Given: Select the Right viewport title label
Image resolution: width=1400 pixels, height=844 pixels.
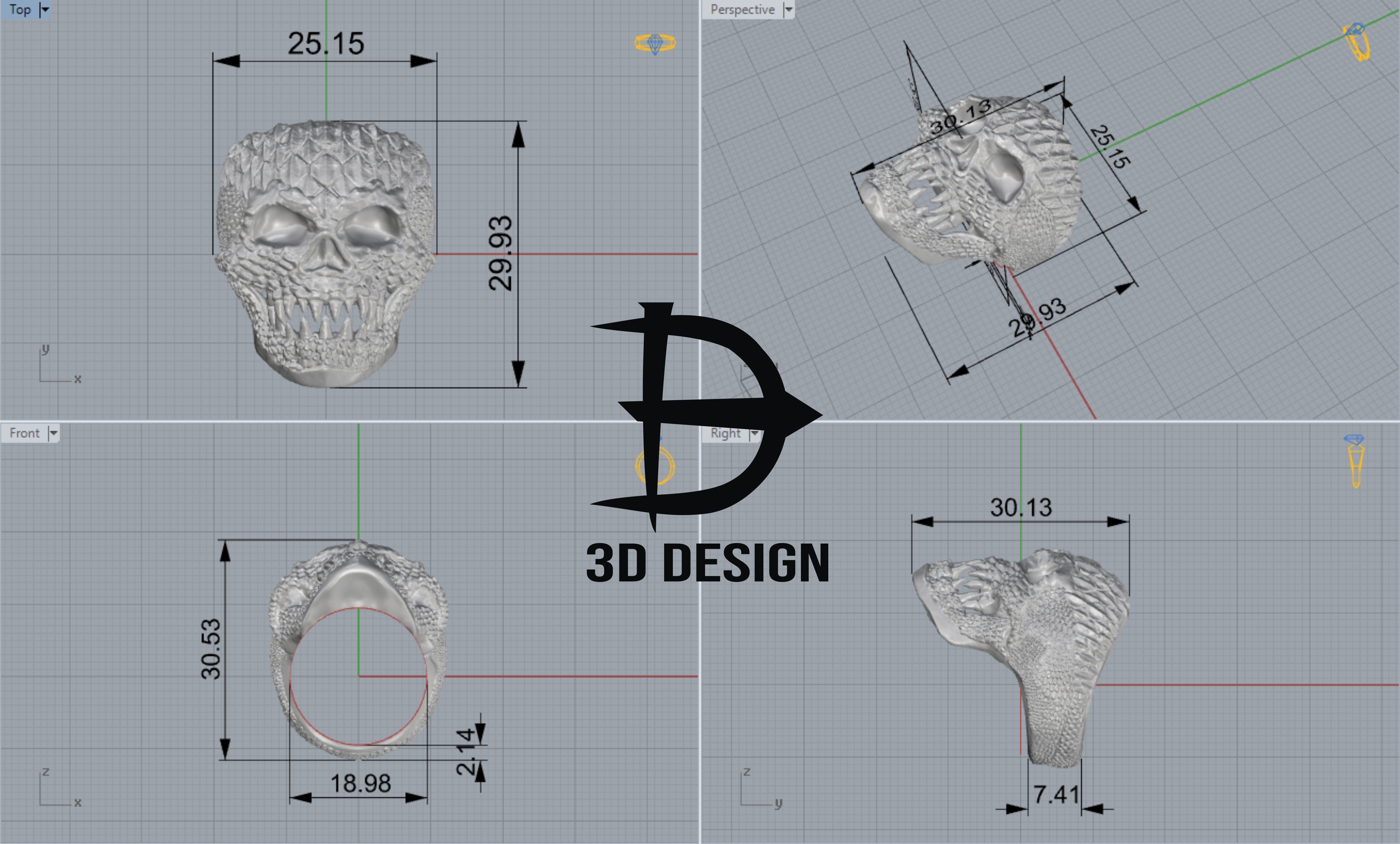Looking at the screenshot, I should click(x=726, y=433).
